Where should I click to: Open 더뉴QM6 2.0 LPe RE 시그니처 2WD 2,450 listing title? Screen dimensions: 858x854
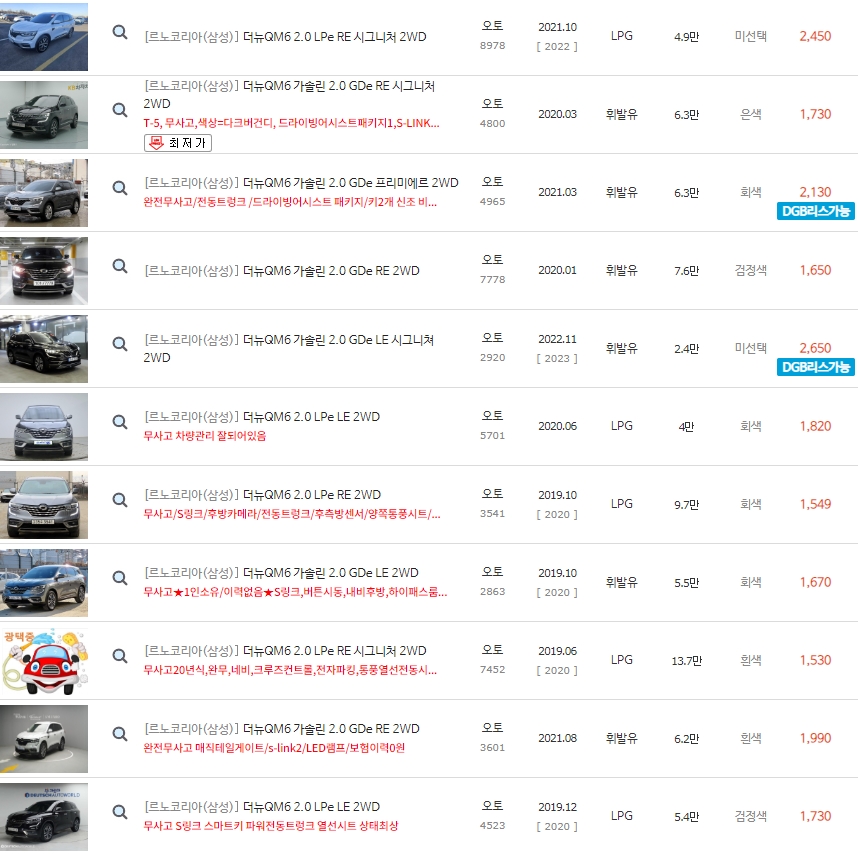[x=285, y=37]
